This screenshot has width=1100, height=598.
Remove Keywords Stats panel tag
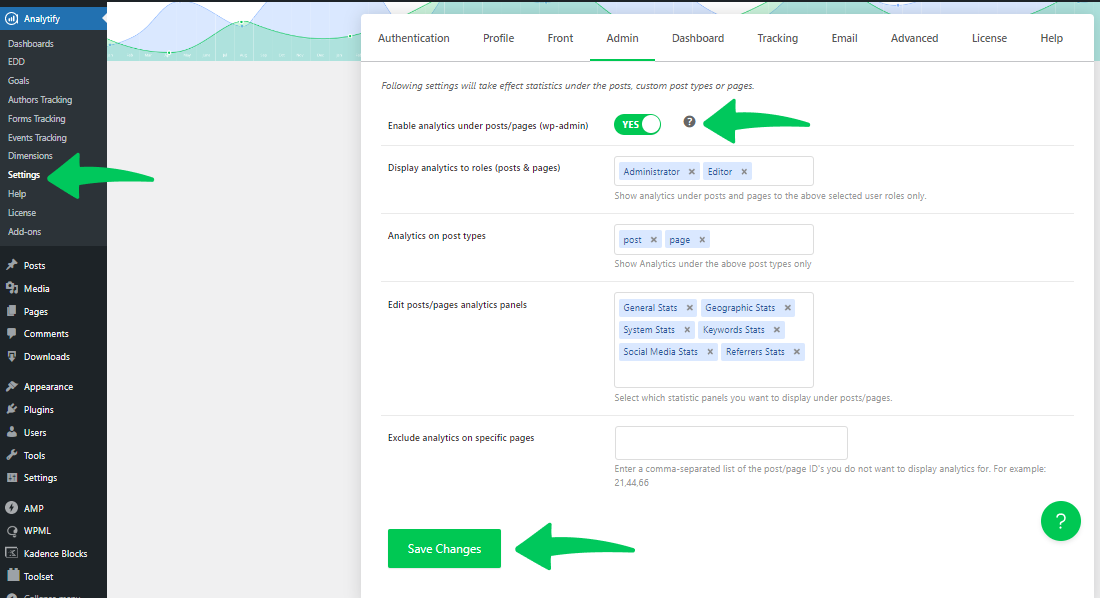point(777,330)
